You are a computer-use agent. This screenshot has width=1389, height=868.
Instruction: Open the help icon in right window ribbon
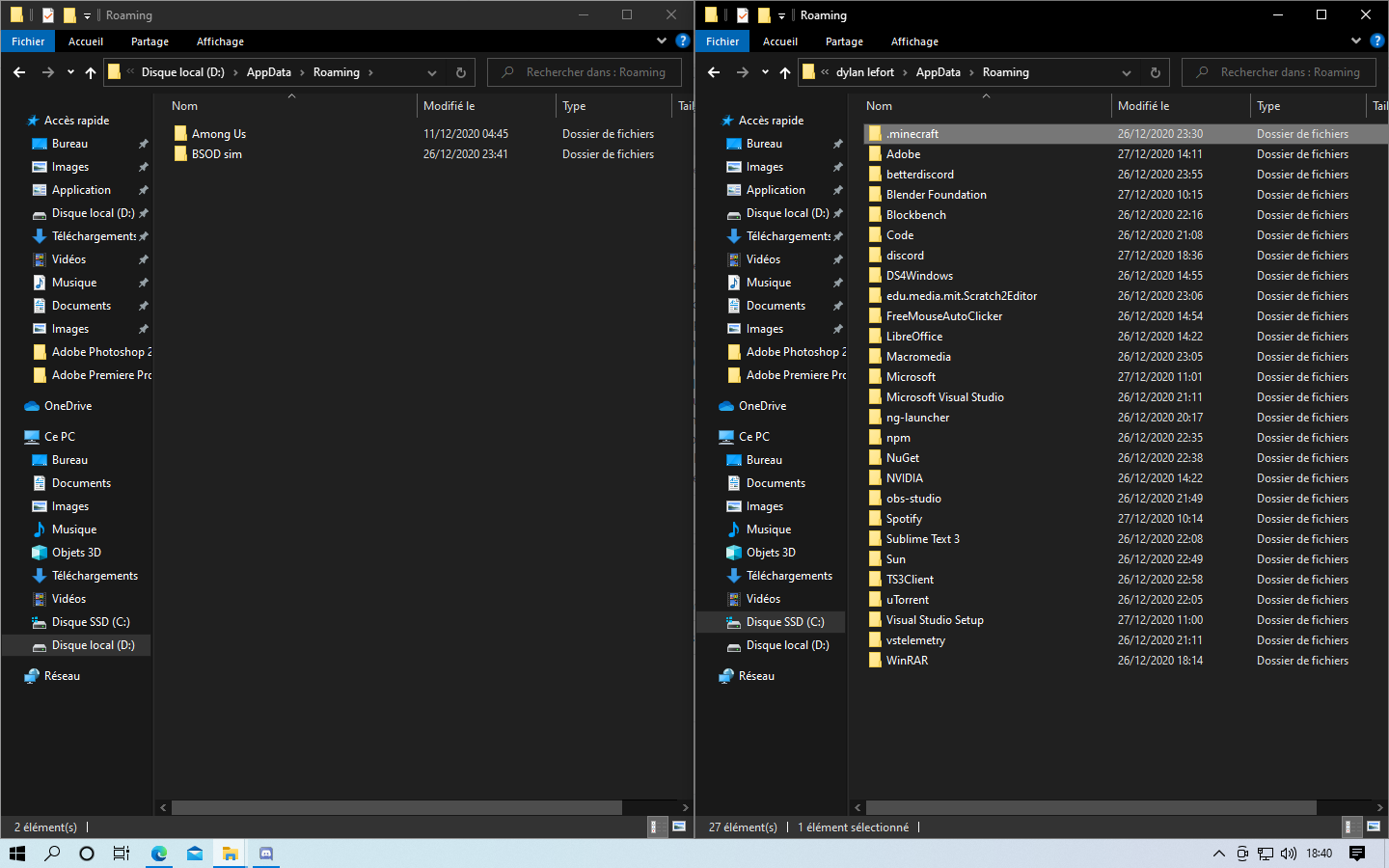[1377, 41]
